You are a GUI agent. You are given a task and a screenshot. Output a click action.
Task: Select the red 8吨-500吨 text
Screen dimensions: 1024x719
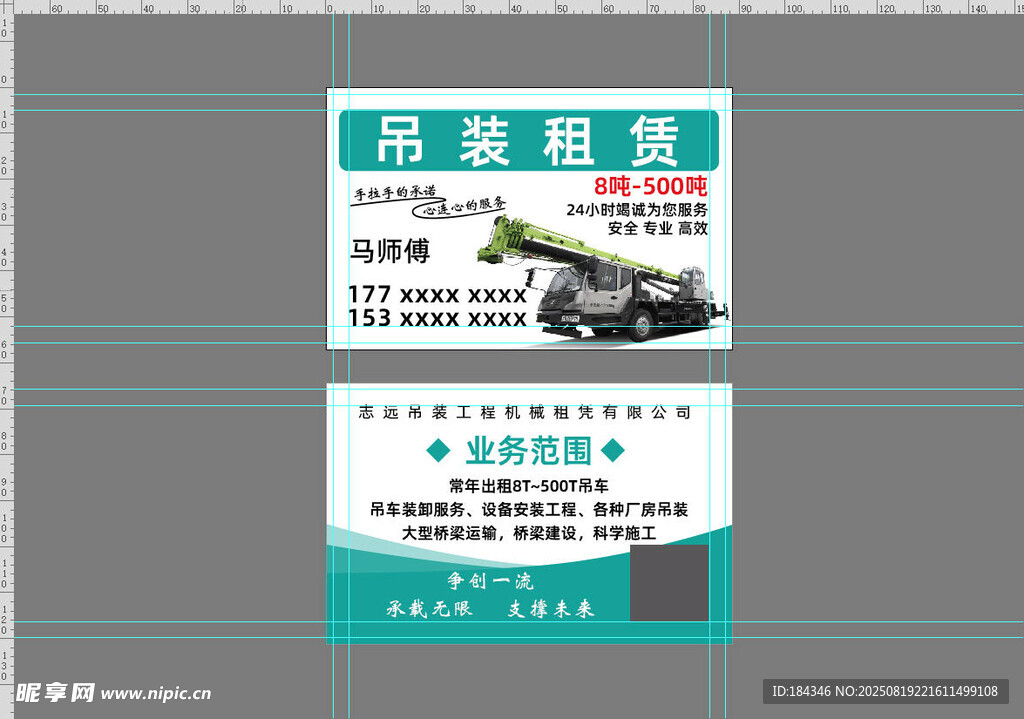[650, 186]
